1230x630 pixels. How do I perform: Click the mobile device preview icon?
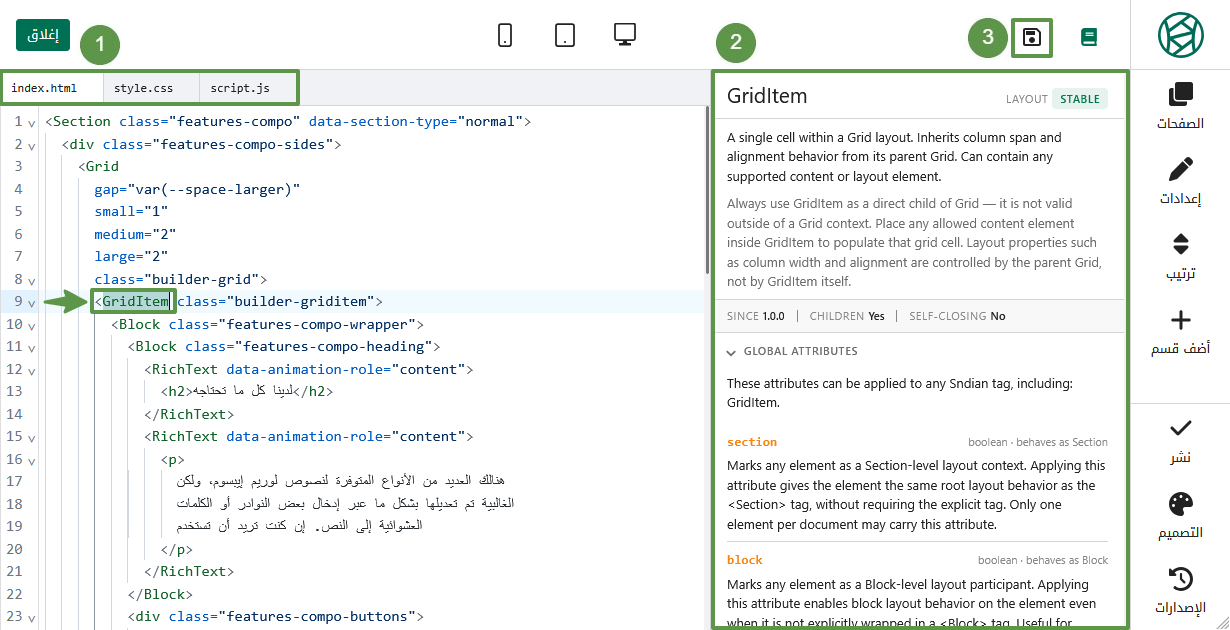(505, 36)
